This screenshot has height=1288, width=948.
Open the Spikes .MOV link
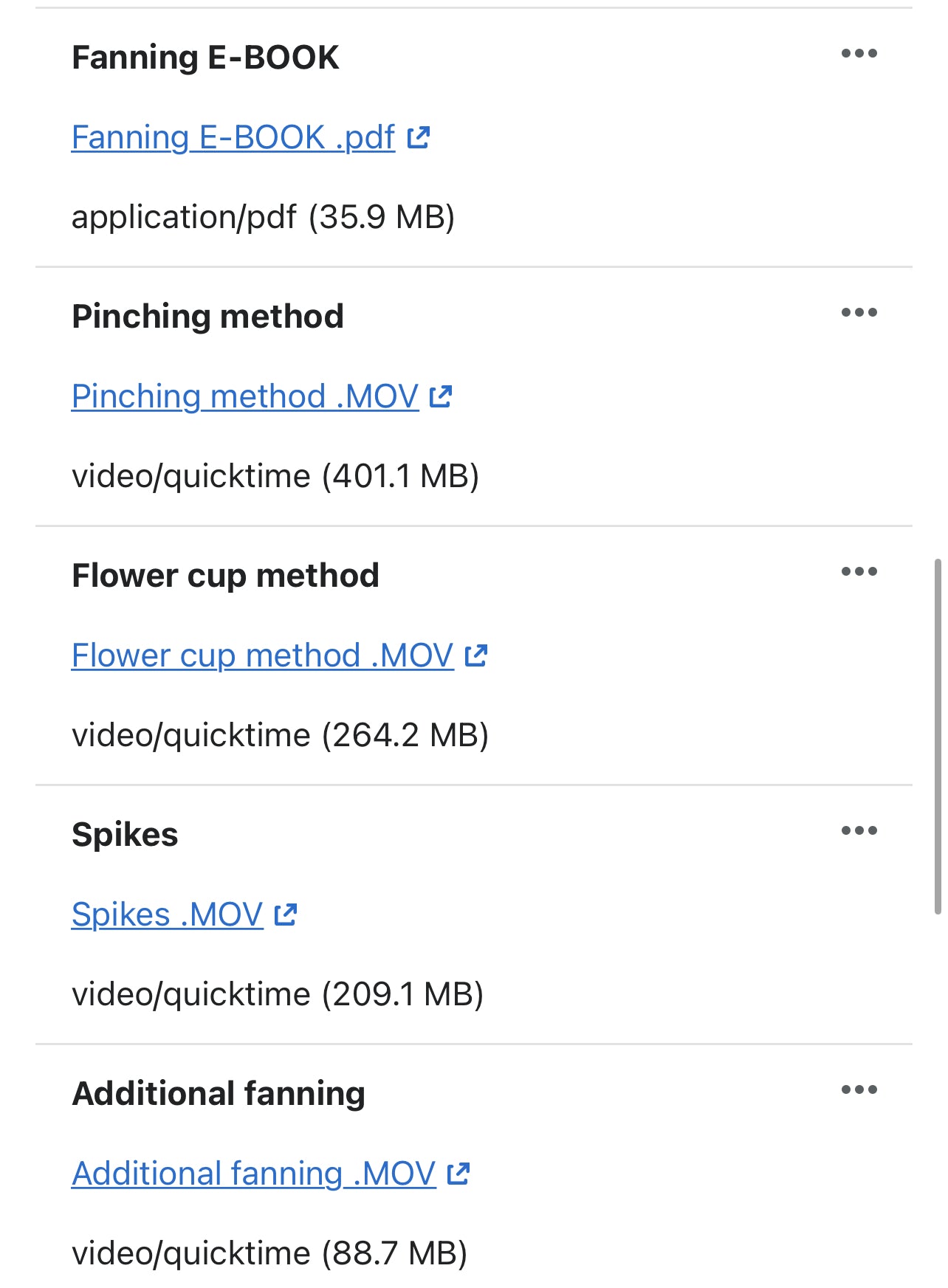point(168,915)
